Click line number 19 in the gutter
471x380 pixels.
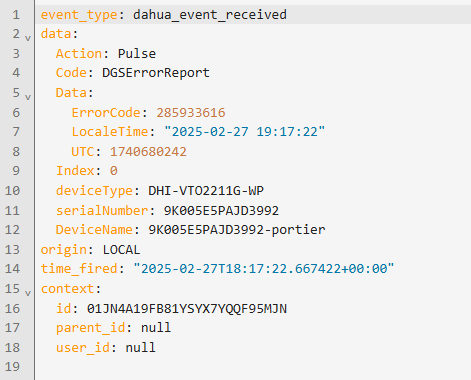pyautogui.click(x=12, y=367)
